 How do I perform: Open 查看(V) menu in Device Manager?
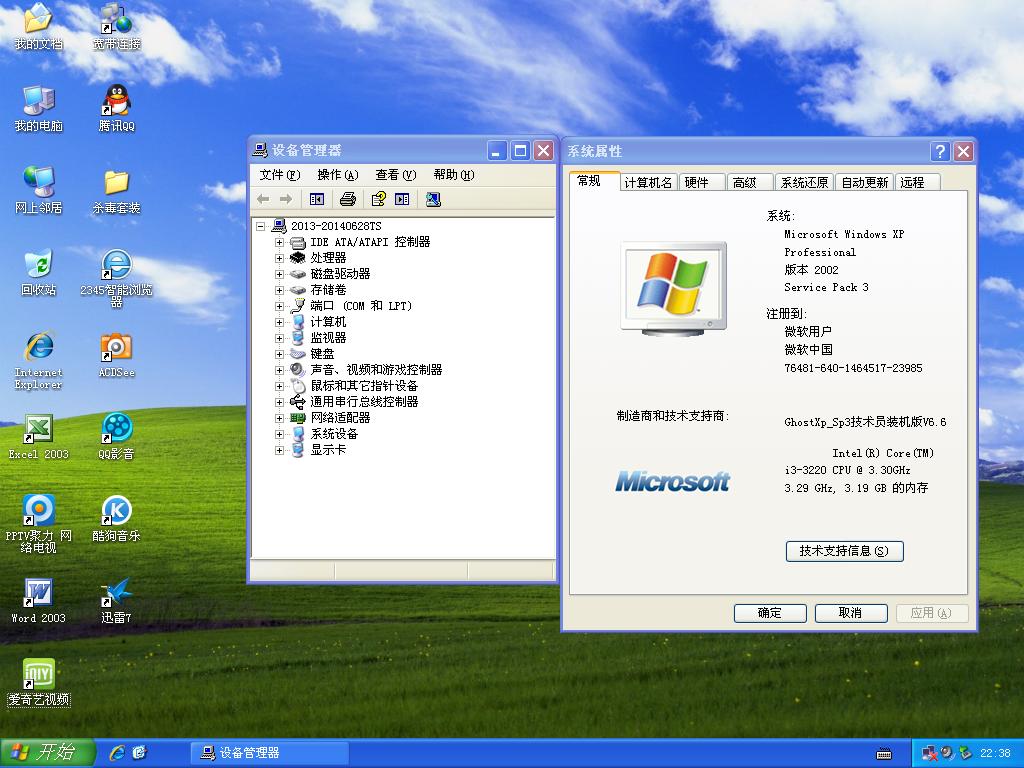(x=396, y=175)
